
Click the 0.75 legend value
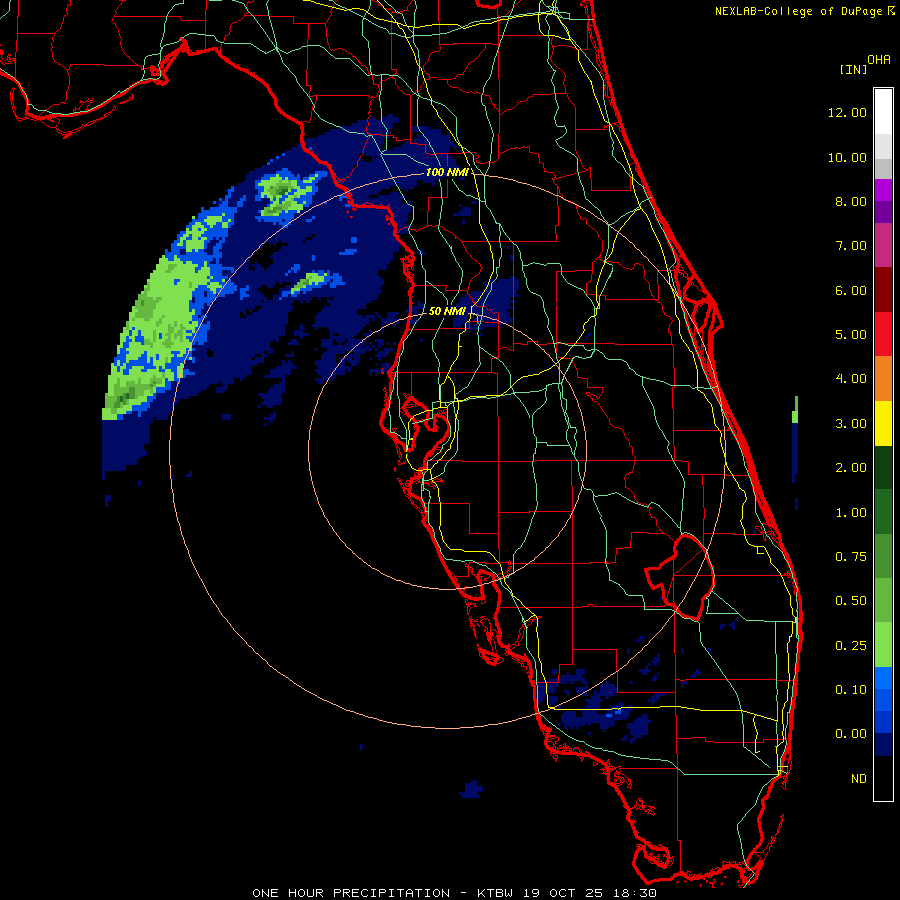tap(851, 557)
